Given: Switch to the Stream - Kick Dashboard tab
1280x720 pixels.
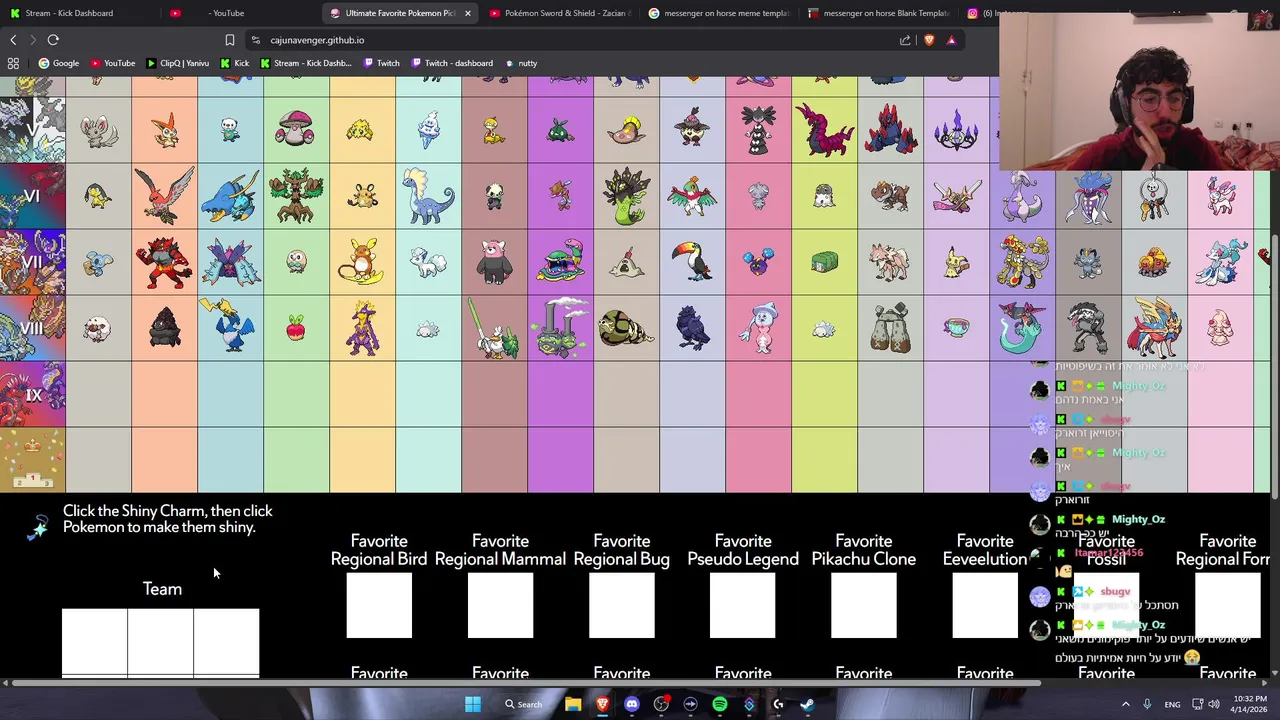Looking at the screenshot, I should [69, 13].
